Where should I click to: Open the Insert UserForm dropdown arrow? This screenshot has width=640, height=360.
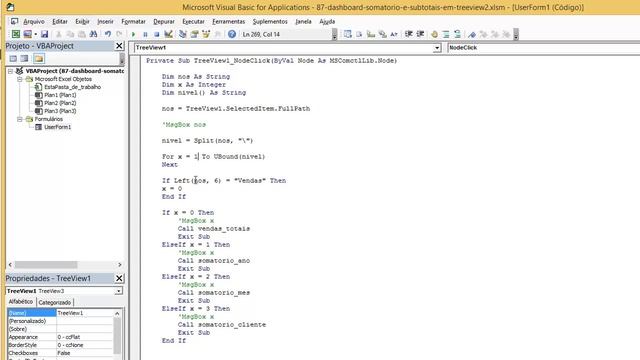click(x=36, y=34)
